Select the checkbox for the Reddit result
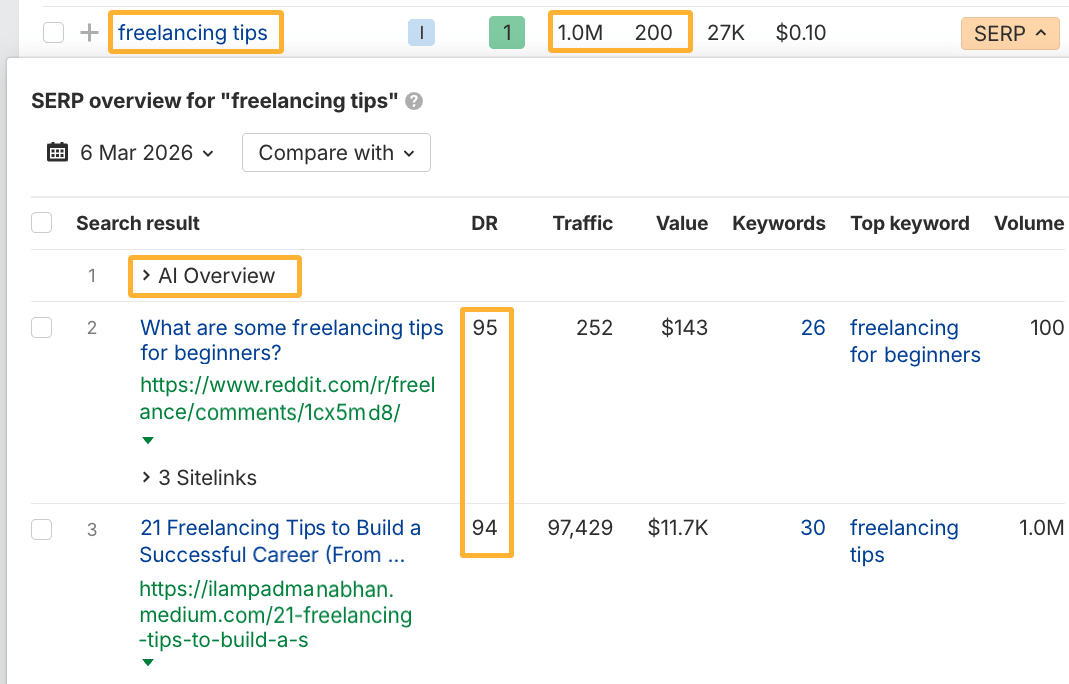This screenshot has width=1069, height=684. [41, 327]
